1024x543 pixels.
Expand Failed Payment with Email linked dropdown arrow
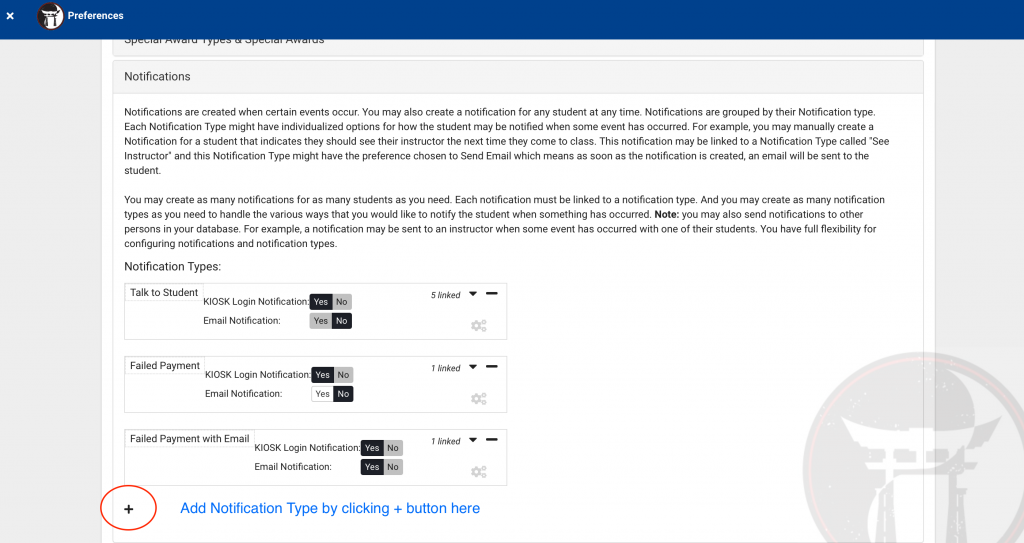[x=473, y=441]
